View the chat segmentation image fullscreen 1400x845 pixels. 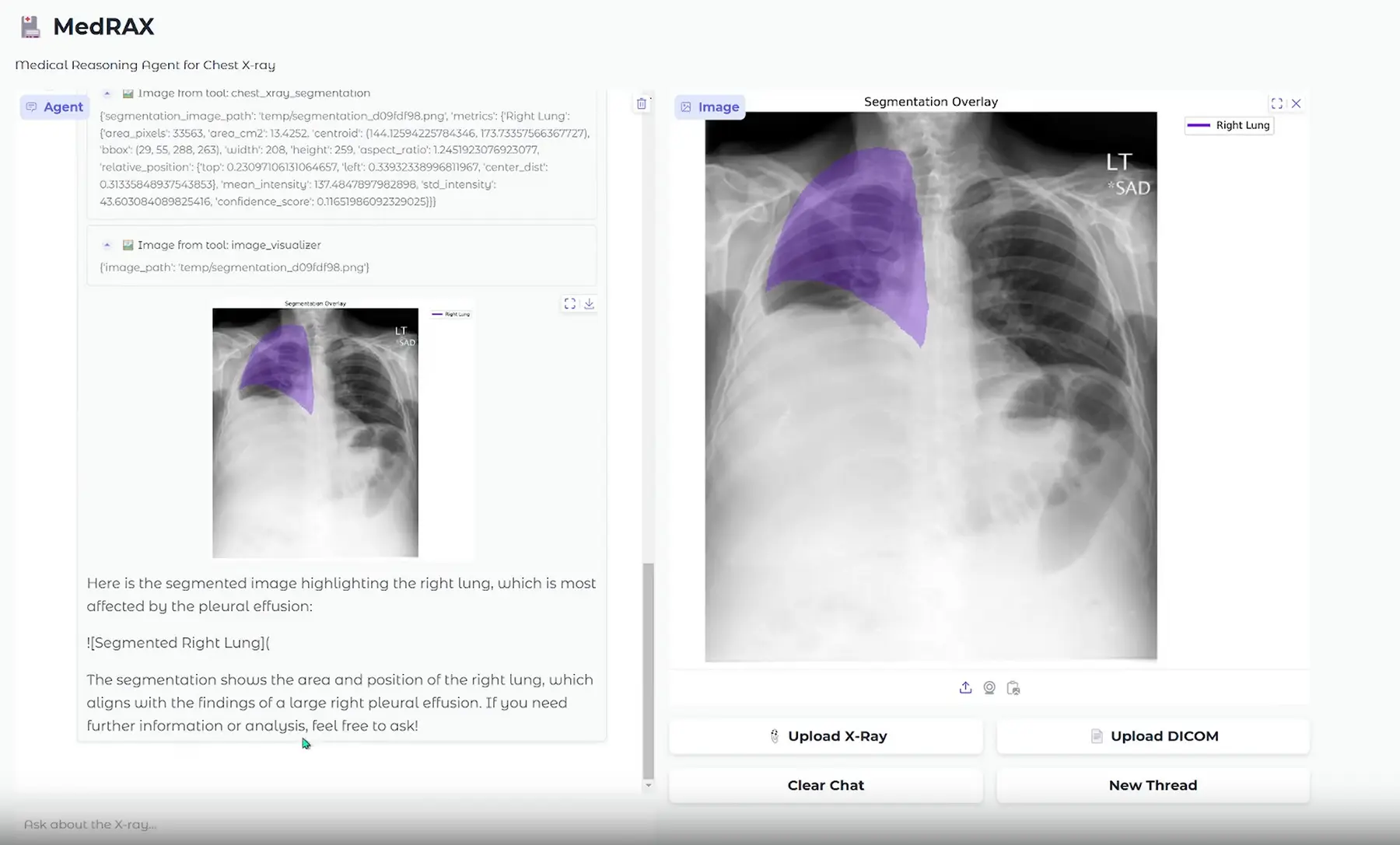point(570,304)
